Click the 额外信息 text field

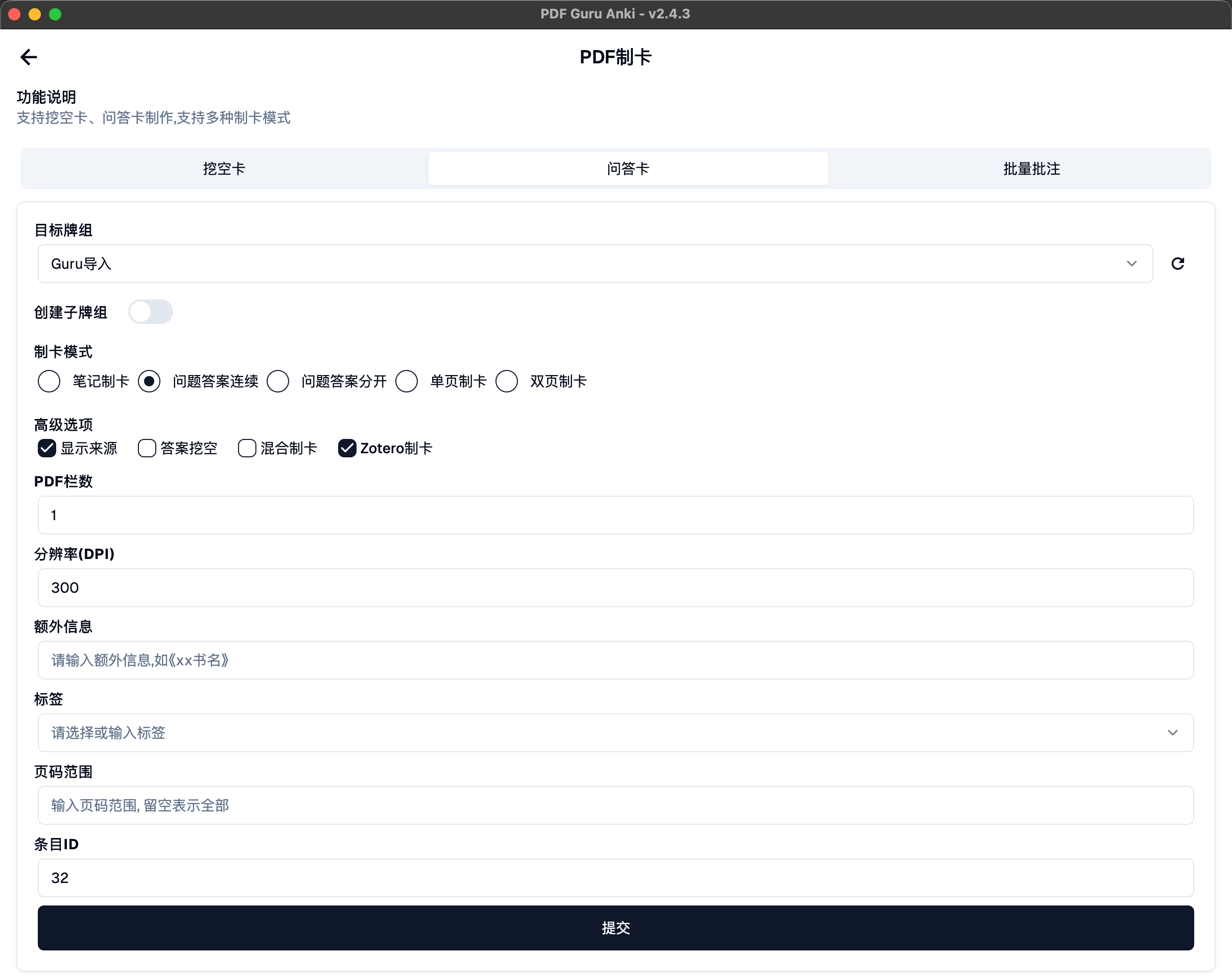click(x=615, y=660)
